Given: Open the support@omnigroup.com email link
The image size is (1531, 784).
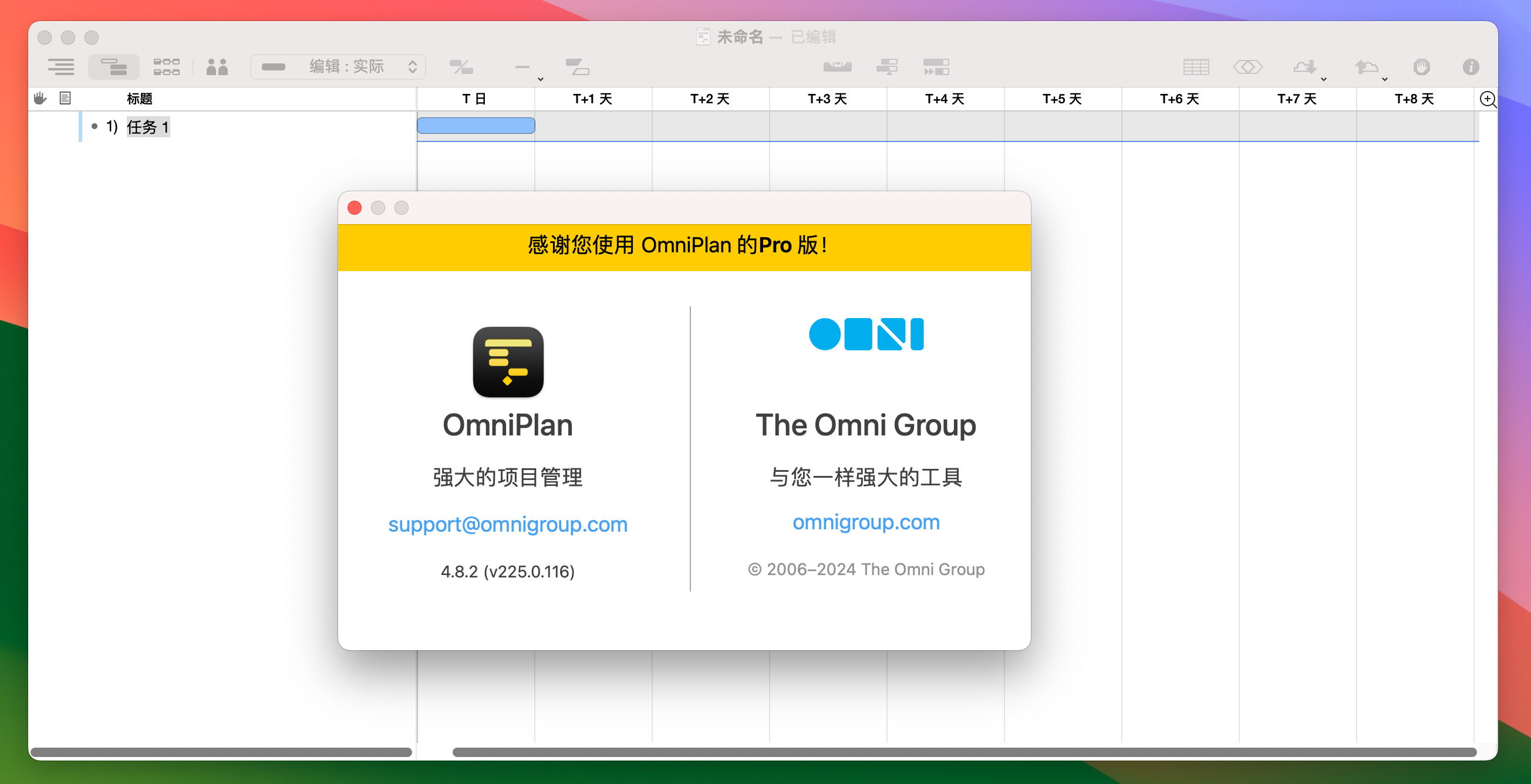Looking at the screenshot, I should point(508,524).
